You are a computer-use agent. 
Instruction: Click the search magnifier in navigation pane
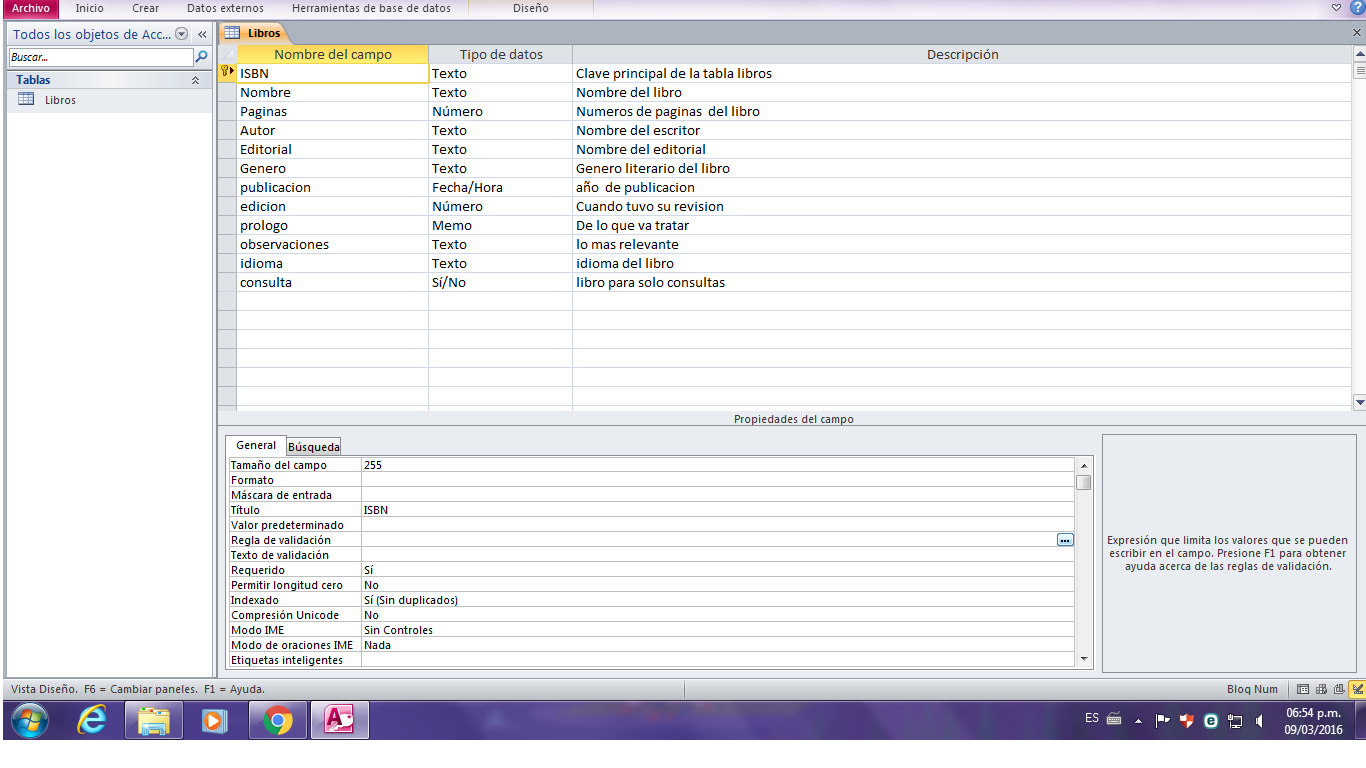tap(201, 58)
